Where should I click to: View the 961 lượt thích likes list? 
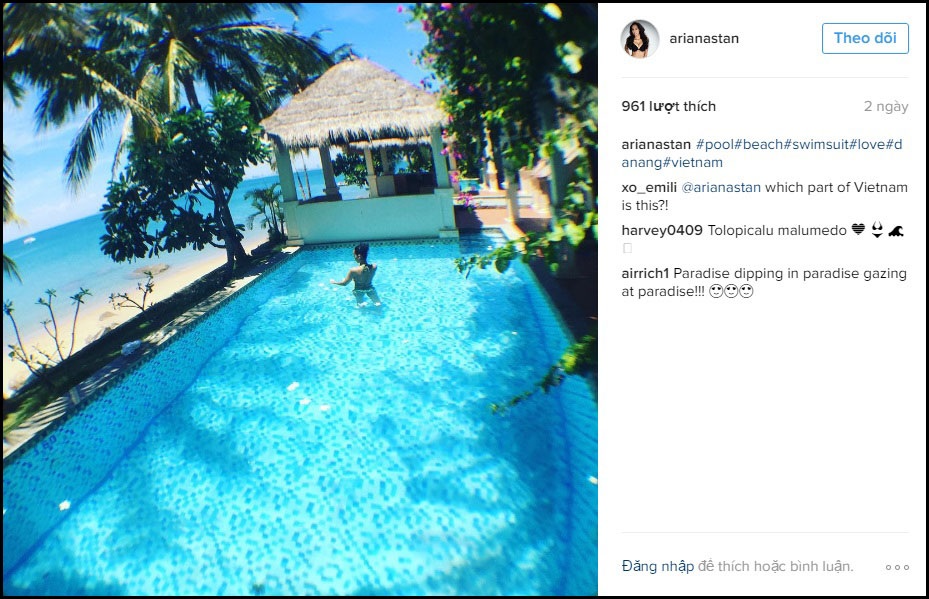[x=668, y=107]
